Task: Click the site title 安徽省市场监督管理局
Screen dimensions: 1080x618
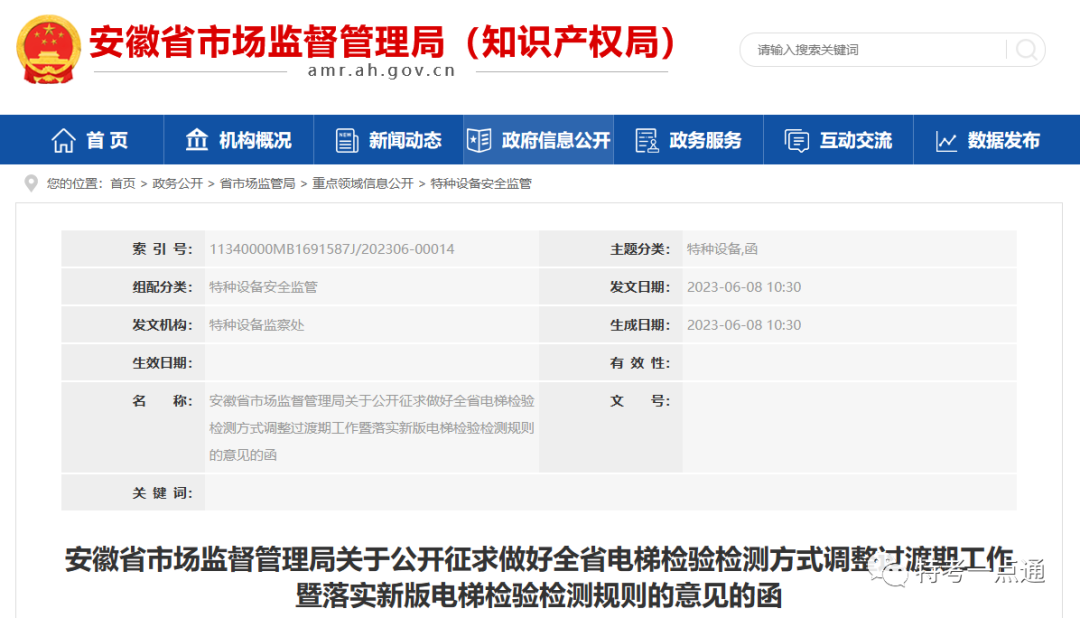Action: pos(267,42)
